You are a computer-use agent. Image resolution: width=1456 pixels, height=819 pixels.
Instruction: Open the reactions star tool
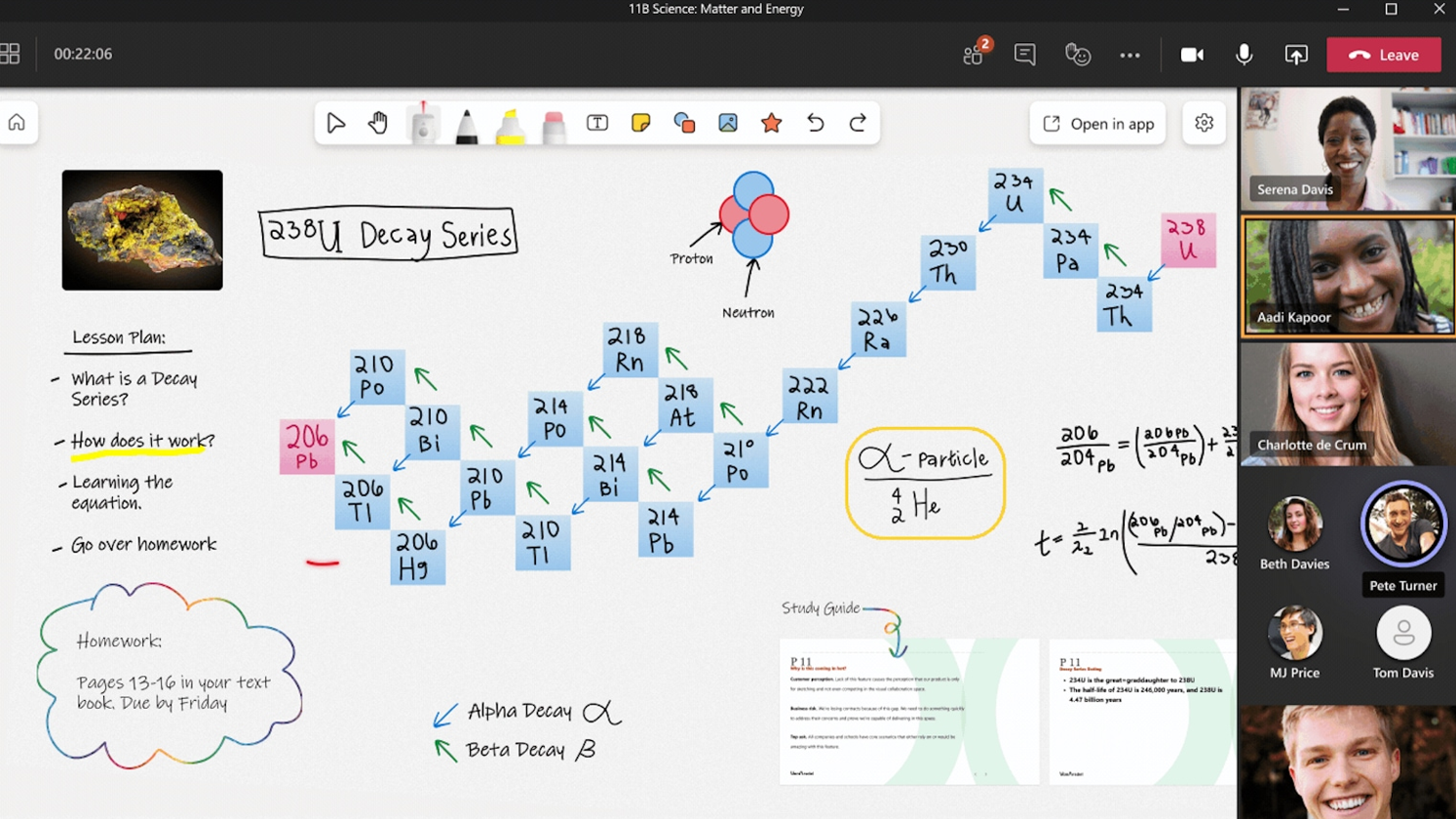click(x=771, y=124)
